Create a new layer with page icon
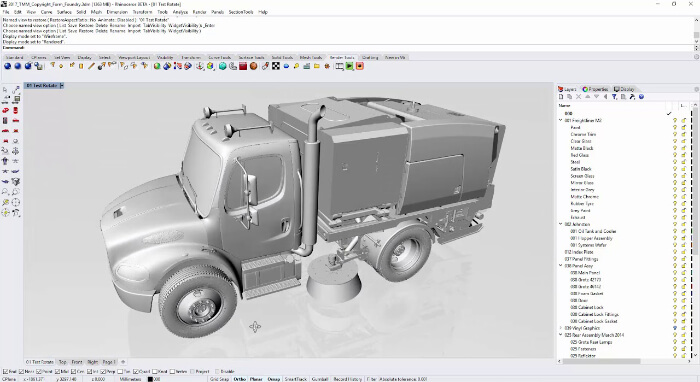Screen dimensions: 700x382 point(561,97)
